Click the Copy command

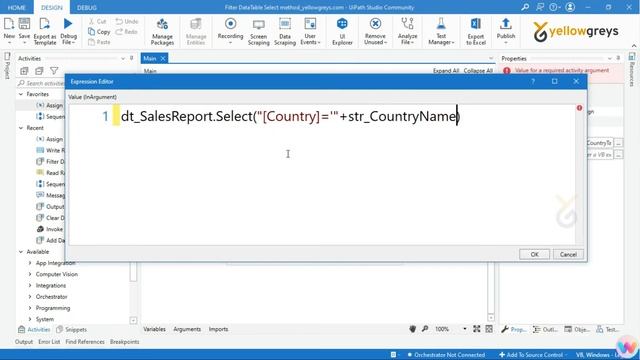99,31
